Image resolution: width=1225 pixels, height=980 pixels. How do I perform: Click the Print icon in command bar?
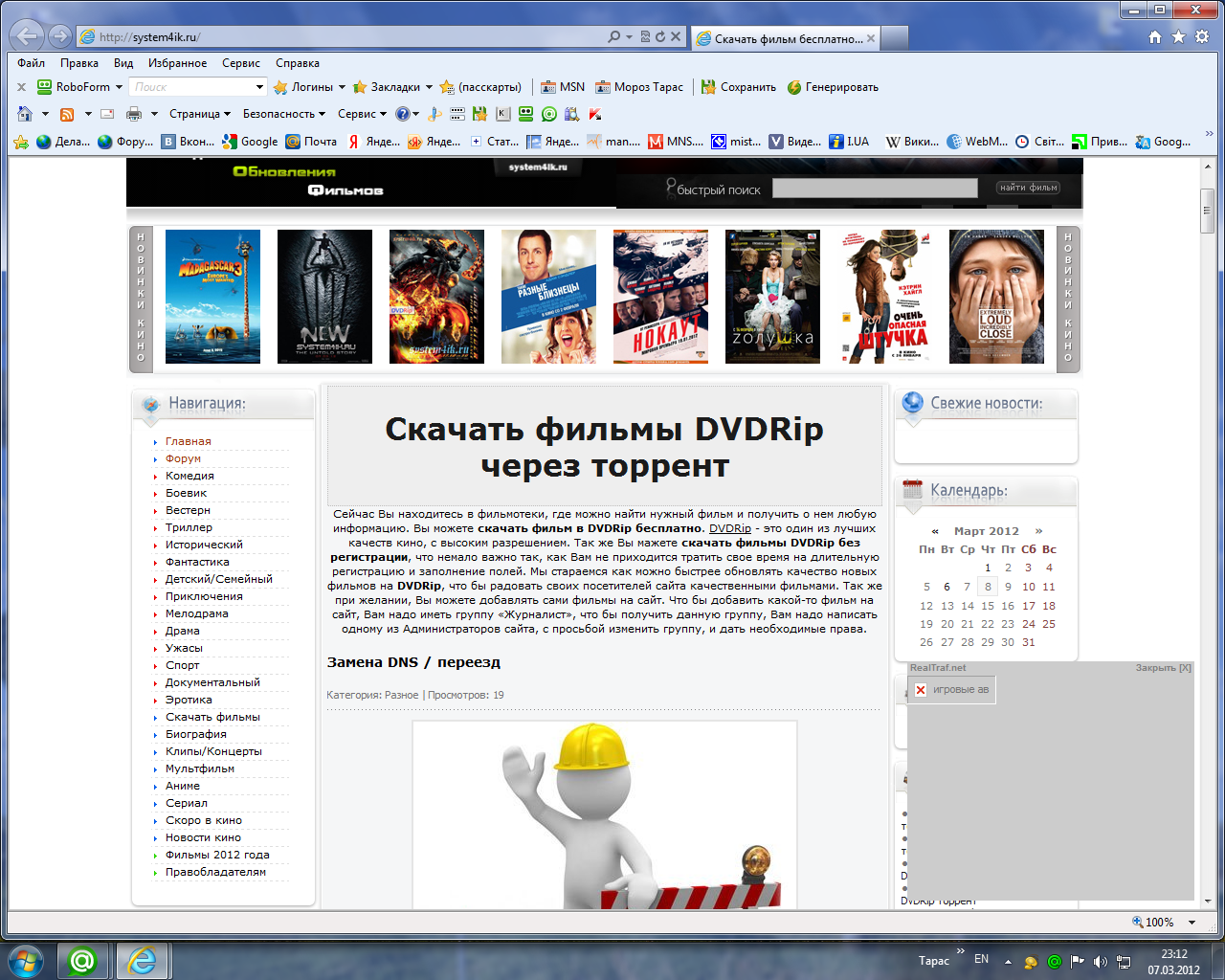coord(134,114)
